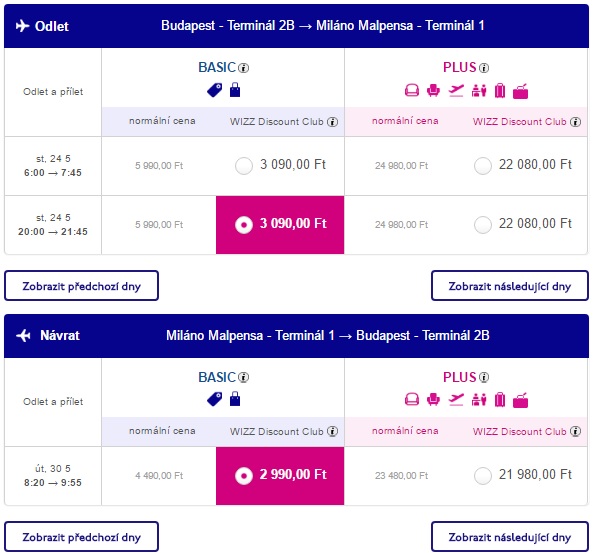Click the airplane icon next to Návrat

(x=23, y=336)
